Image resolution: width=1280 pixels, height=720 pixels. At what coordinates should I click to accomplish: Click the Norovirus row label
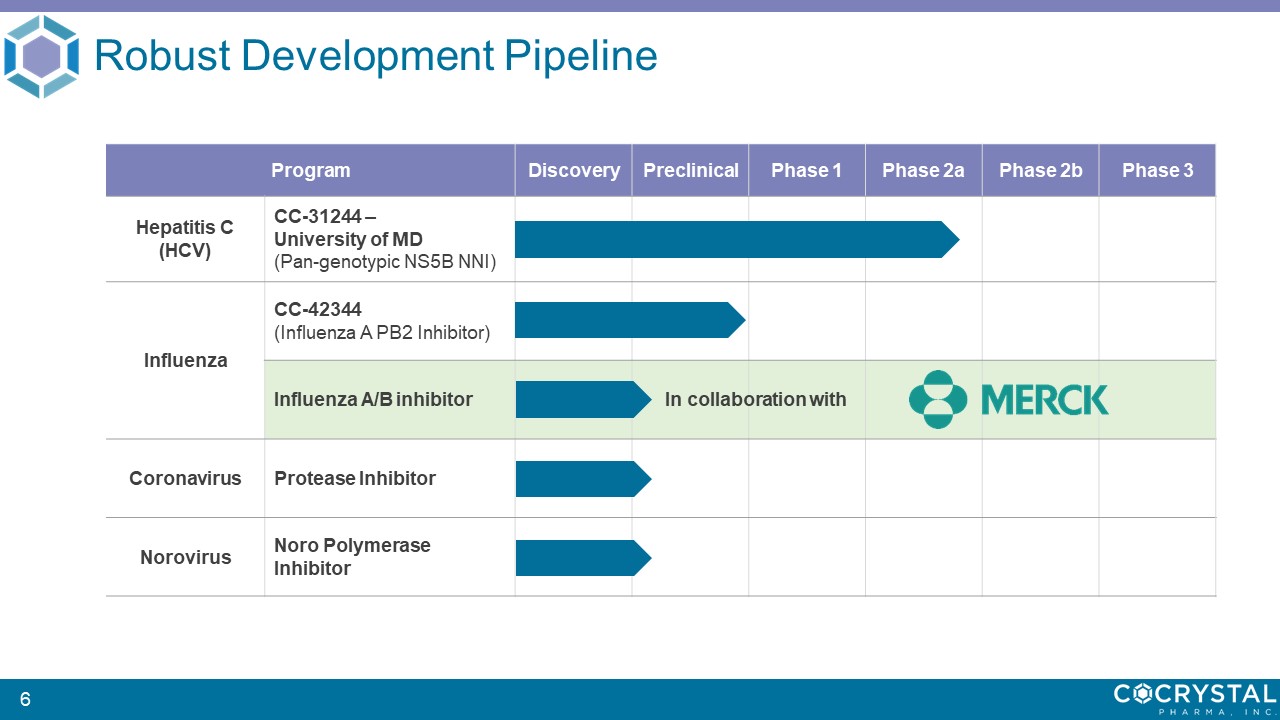(x=185, y=557)
